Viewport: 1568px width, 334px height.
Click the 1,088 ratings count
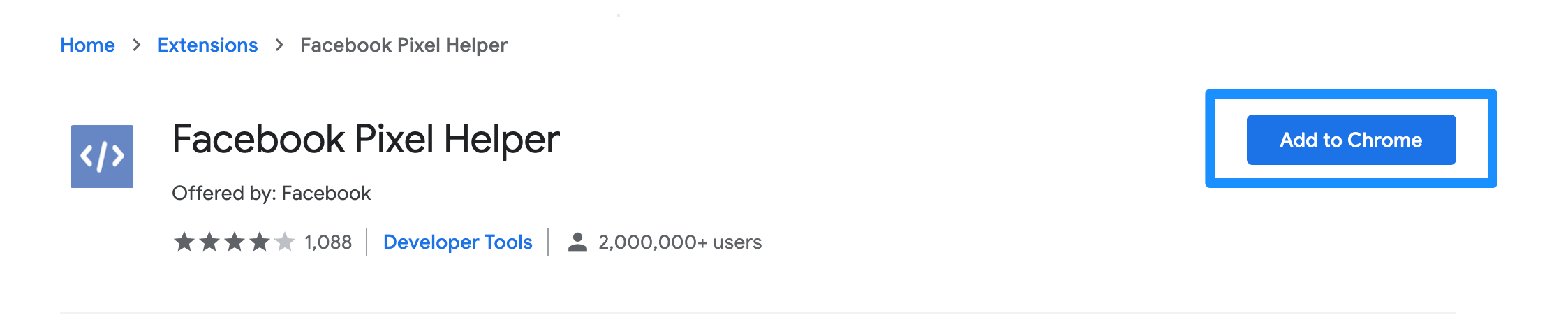click(x=328, y=242)
